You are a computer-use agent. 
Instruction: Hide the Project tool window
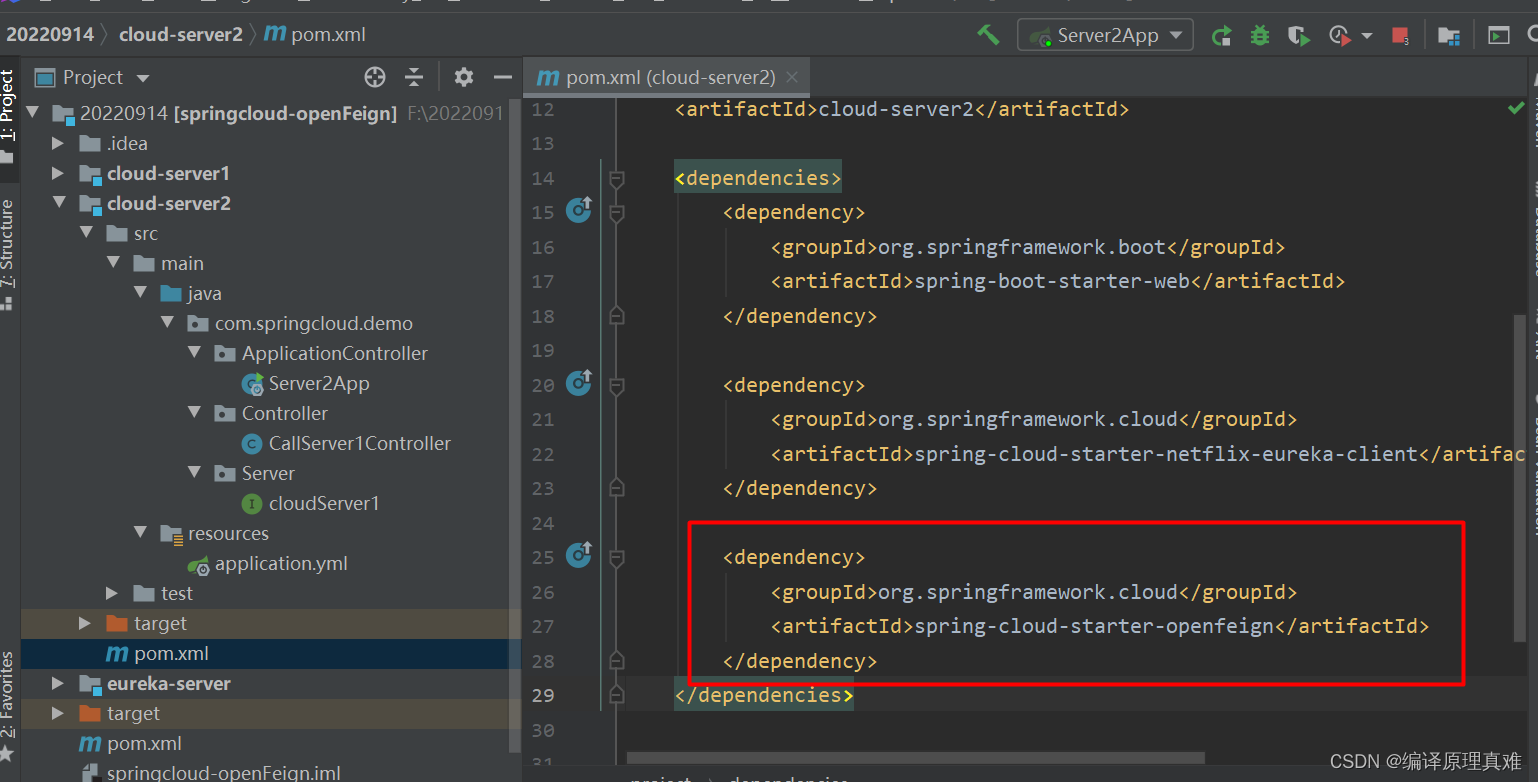tap(502, 77)
